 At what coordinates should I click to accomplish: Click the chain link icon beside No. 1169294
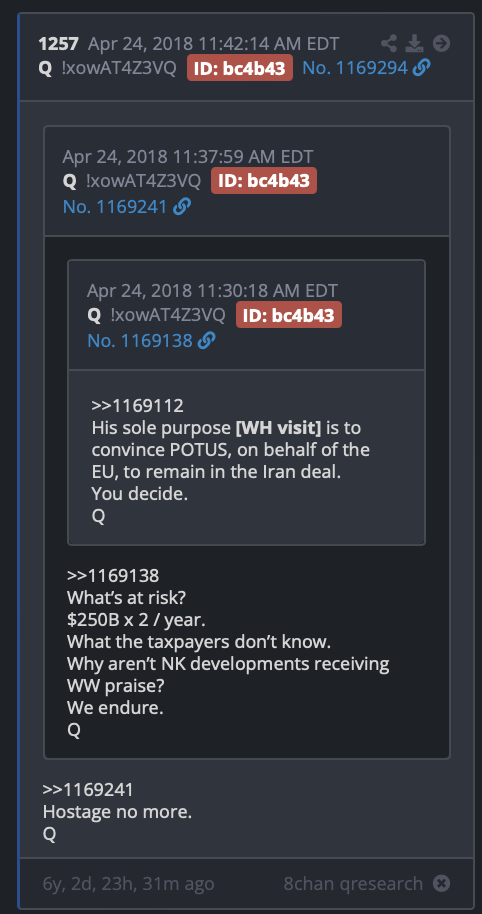(x=421, y=68)
